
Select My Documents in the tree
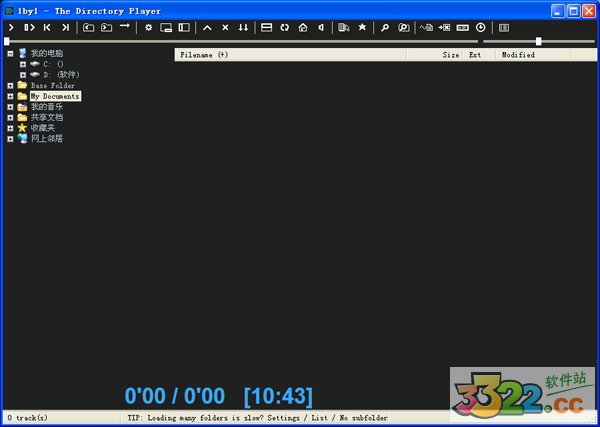[55, 96]
